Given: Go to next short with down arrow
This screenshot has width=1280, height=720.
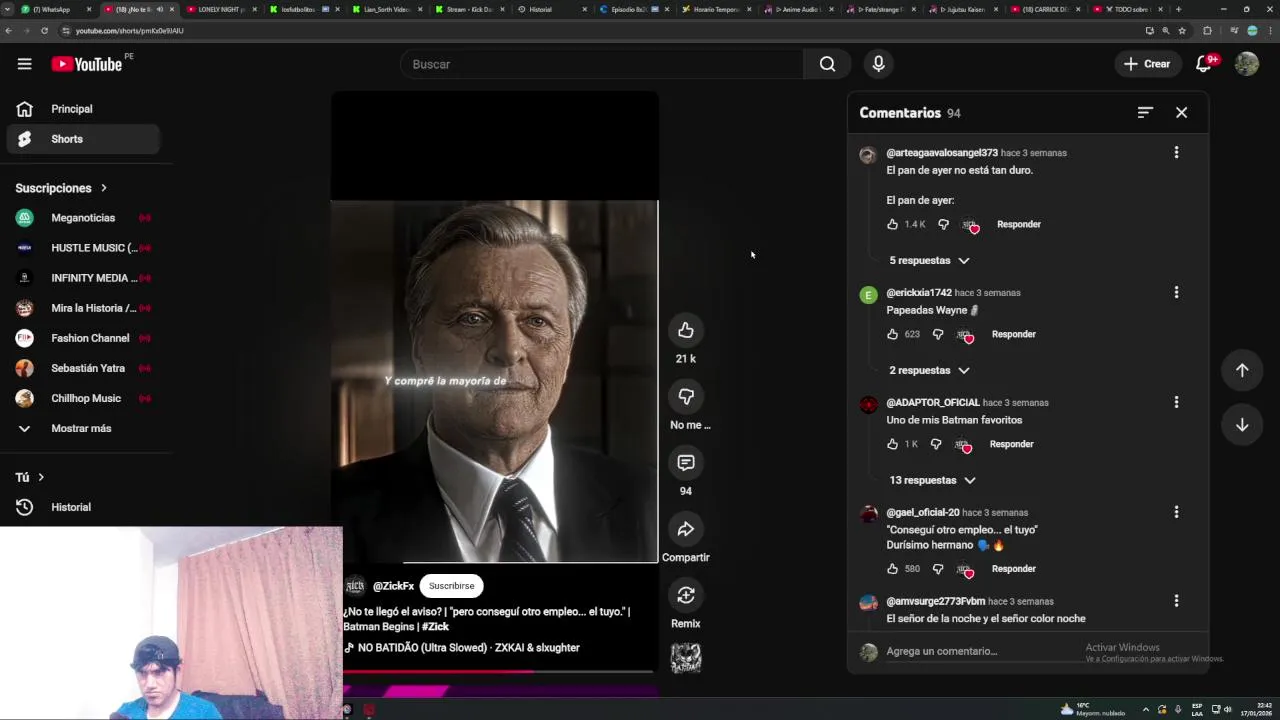Looking at the screenshot, I should pyautogui.click(x=1242, y=425).
